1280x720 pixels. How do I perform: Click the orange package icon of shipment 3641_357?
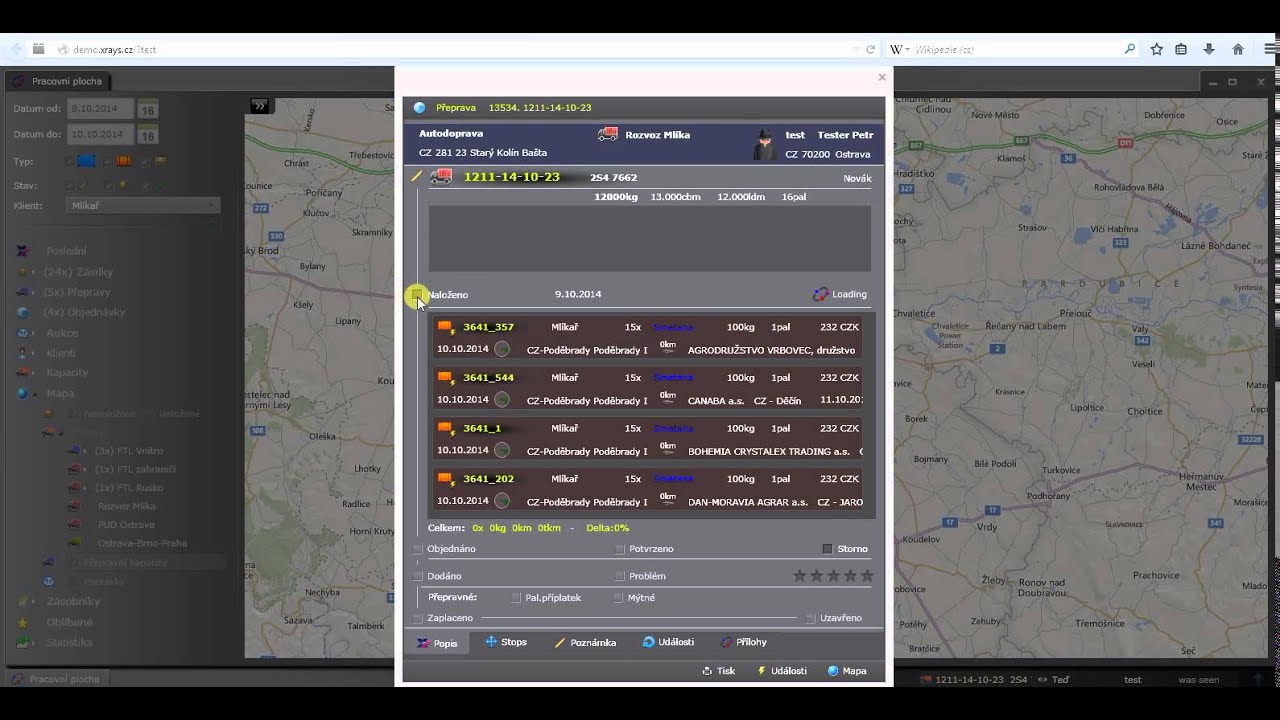(446, 327)
